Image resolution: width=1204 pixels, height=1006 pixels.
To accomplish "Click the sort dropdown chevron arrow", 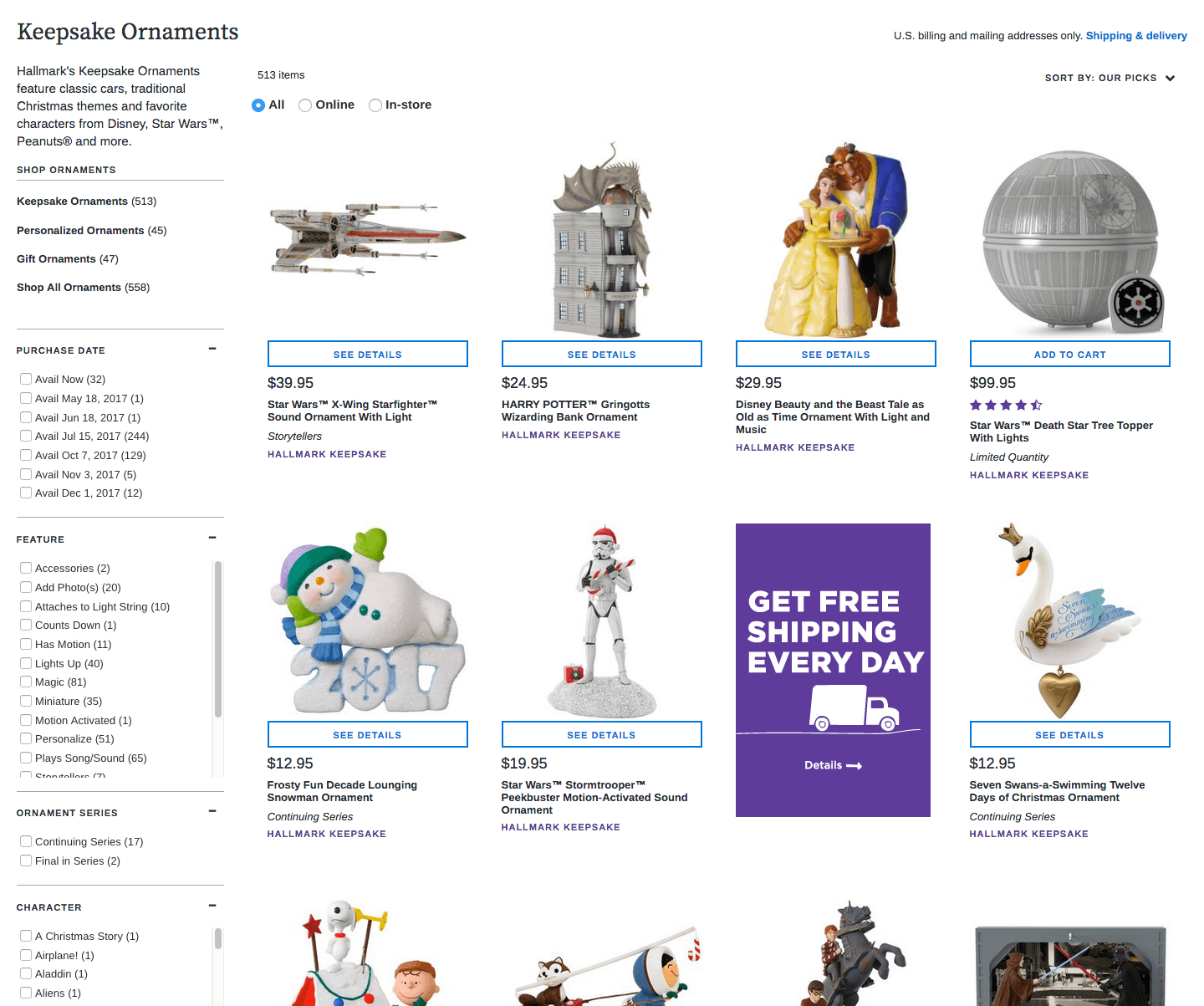I will click(1170, 78).
